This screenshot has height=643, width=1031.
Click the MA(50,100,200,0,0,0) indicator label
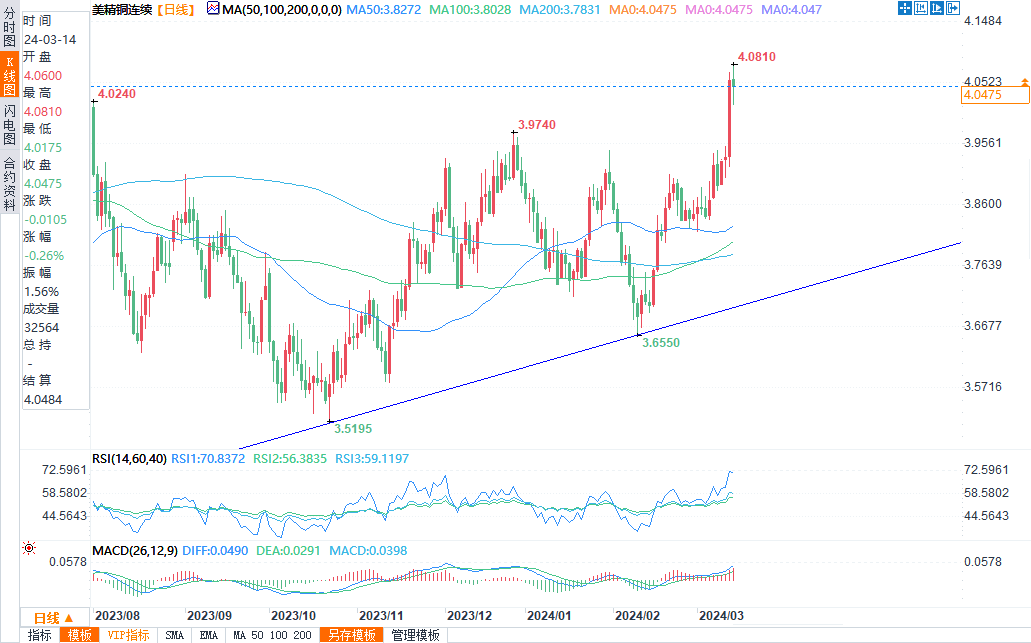point(282,9)
